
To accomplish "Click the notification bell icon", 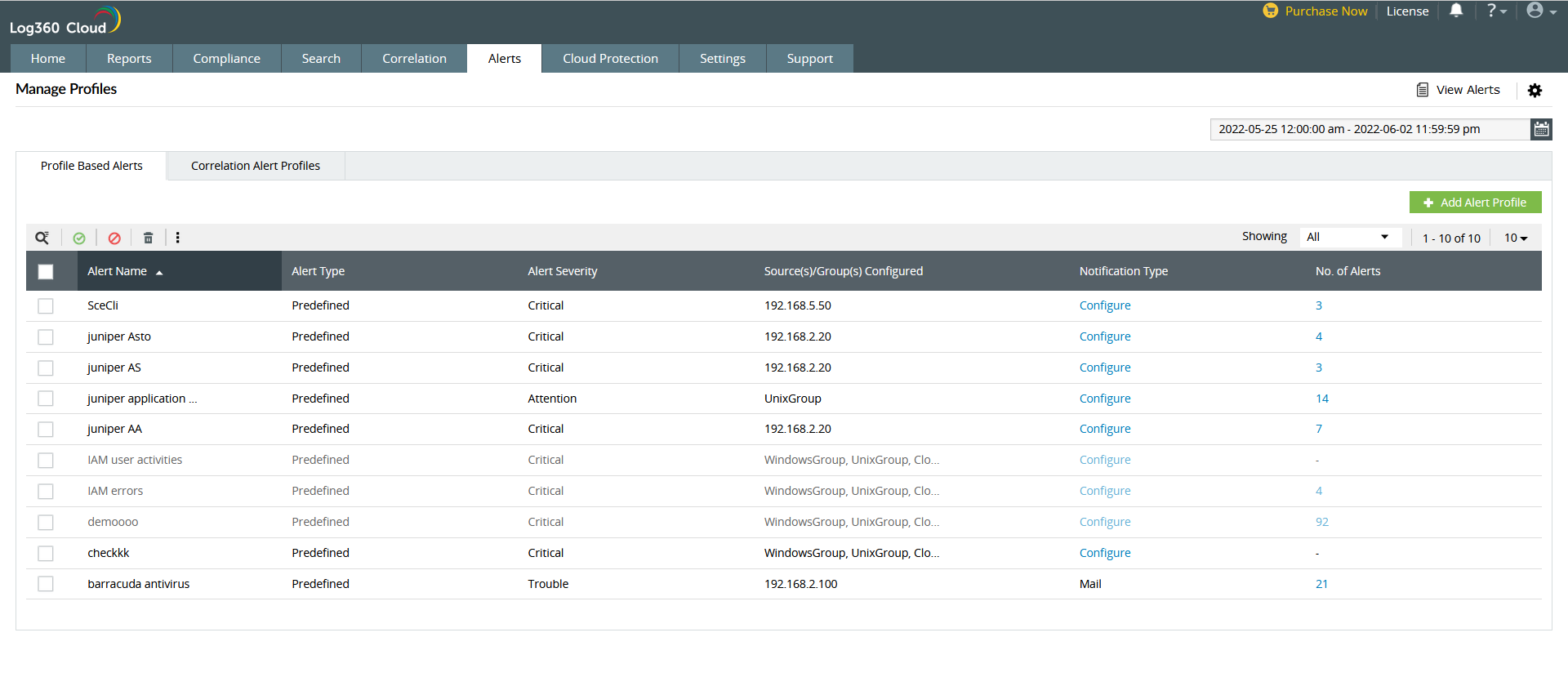I will pyautogui.click(x=1455, y=11).
